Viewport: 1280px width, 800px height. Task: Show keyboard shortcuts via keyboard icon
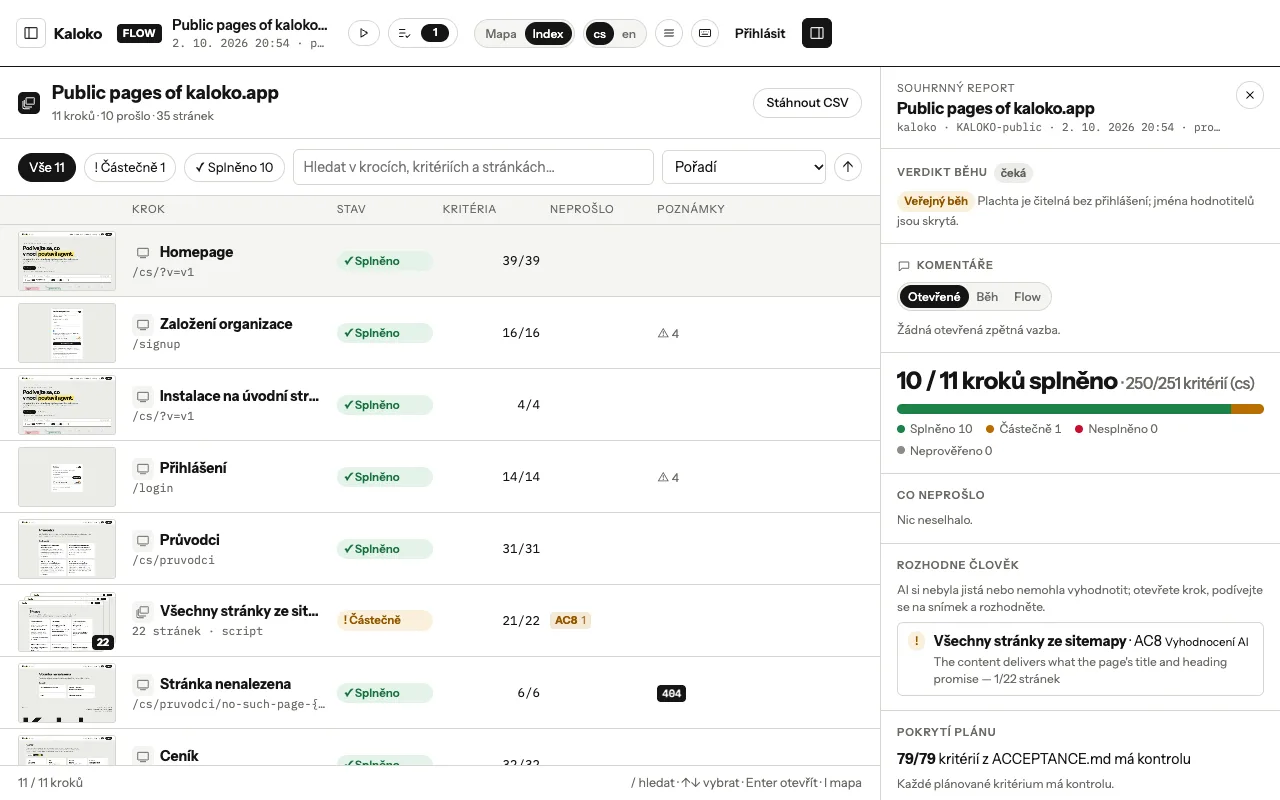pos(705,33)
